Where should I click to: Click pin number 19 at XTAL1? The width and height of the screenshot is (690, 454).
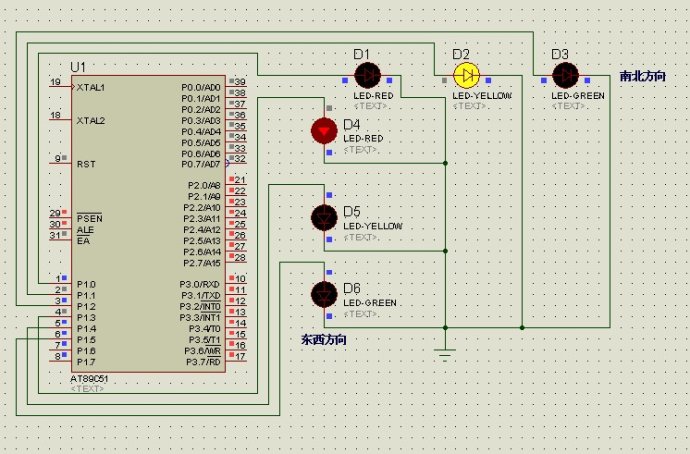click(55, 82)
